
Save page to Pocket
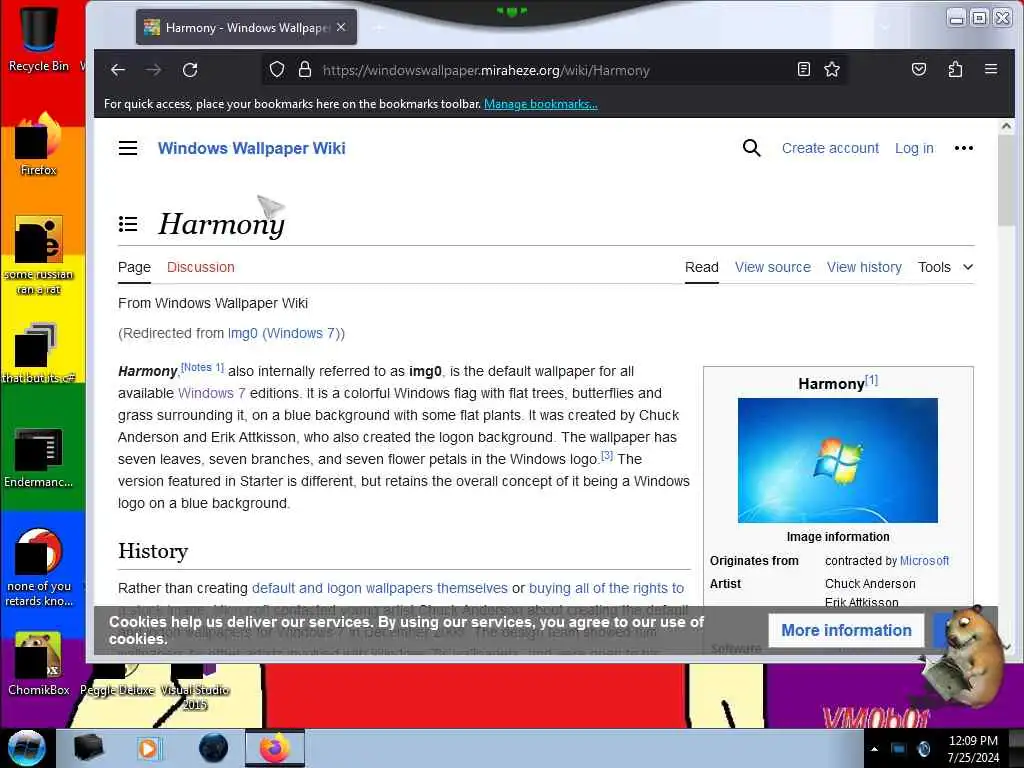919,69
